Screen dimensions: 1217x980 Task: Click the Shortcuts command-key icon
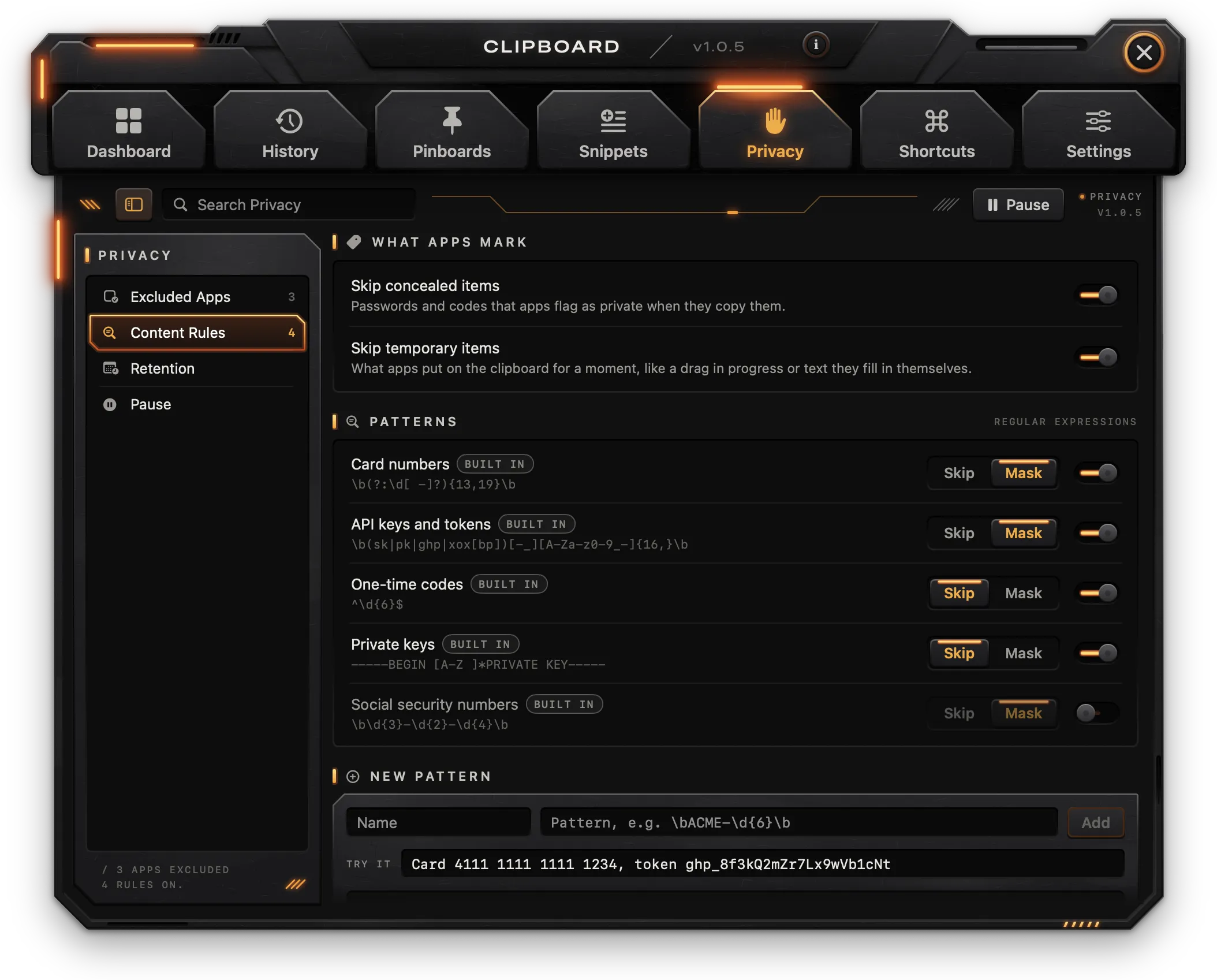tap(936, 121)
